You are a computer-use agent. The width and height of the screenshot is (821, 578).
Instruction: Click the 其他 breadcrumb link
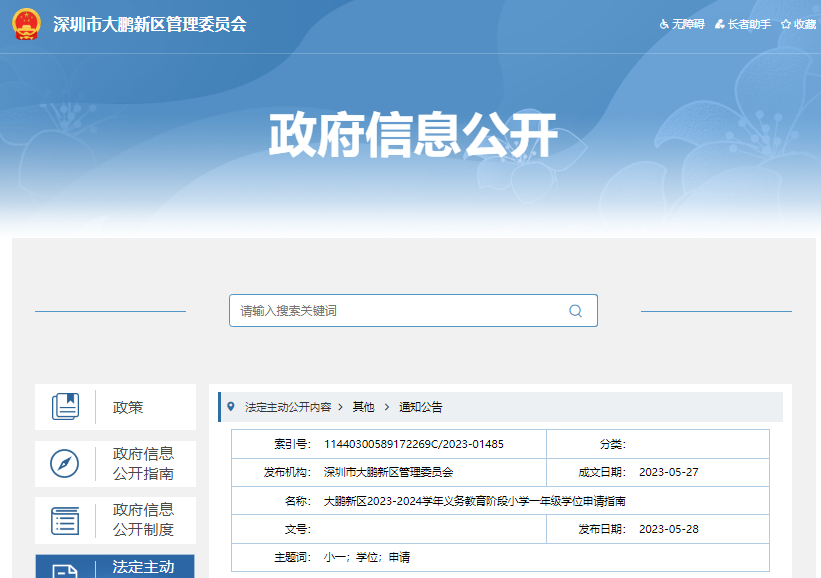[363, 407]
